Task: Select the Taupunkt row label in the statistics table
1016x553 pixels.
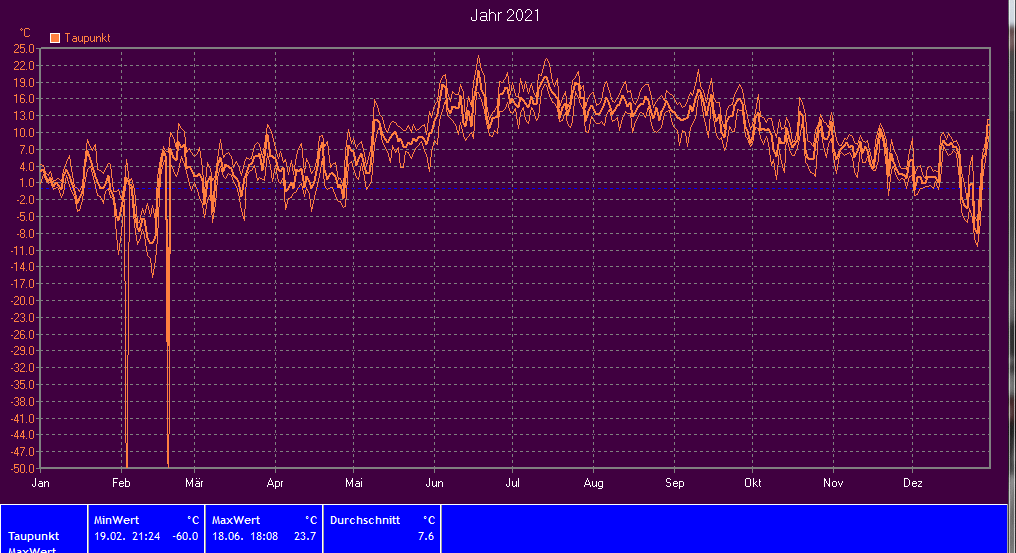Action: [34, 537]
